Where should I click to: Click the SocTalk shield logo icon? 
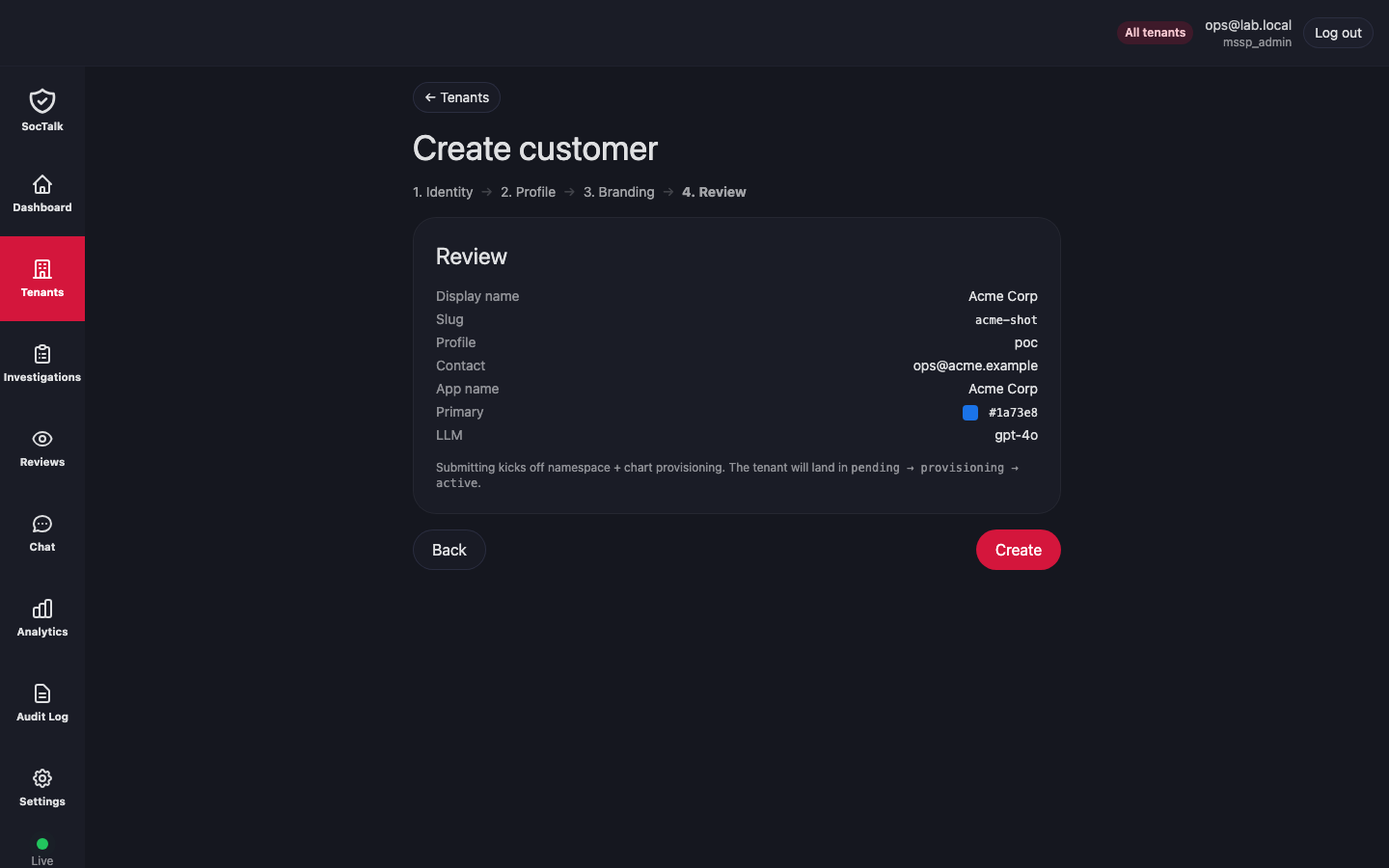point(42,101)
